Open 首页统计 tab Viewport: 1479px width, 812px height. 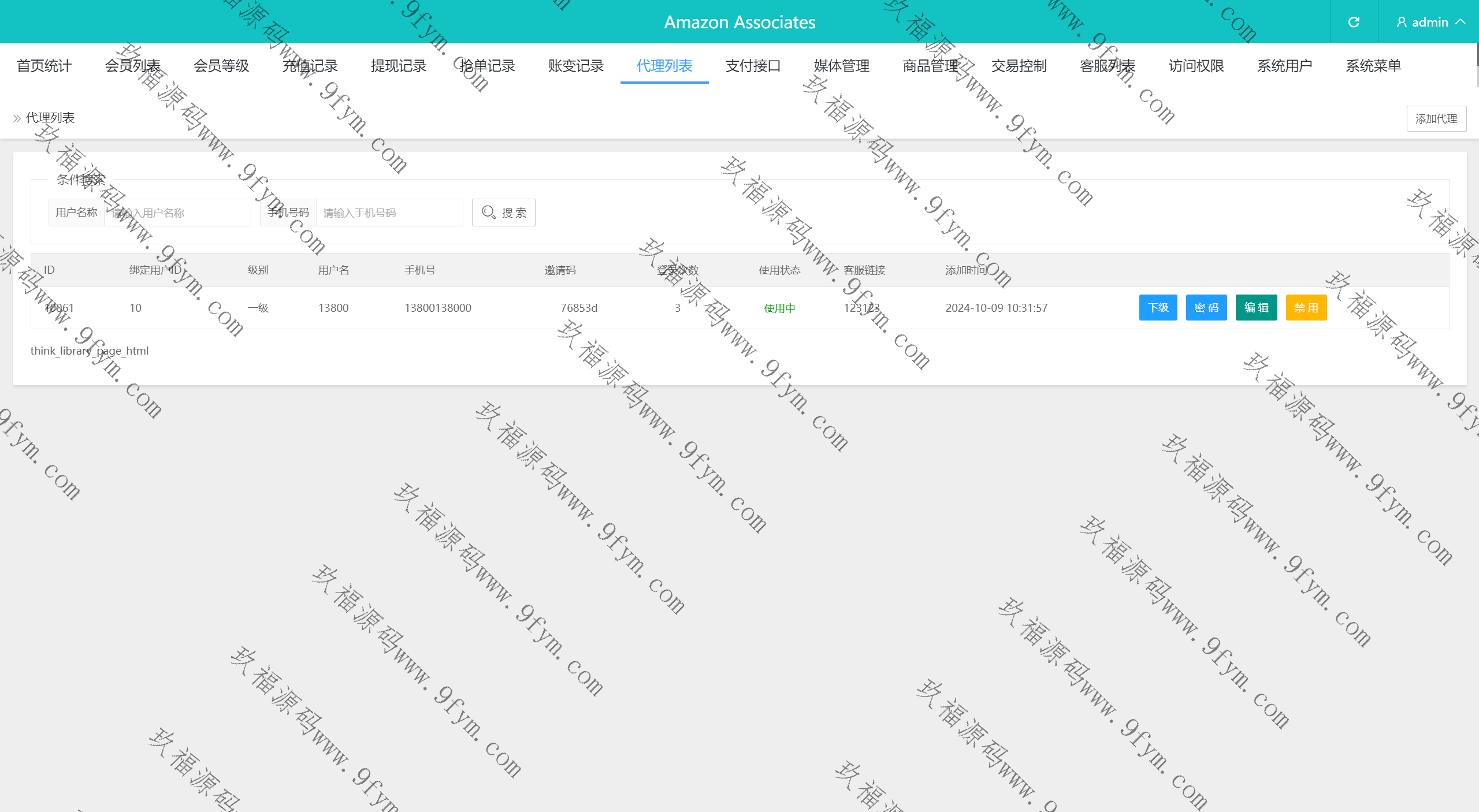[x=44, y=66]
